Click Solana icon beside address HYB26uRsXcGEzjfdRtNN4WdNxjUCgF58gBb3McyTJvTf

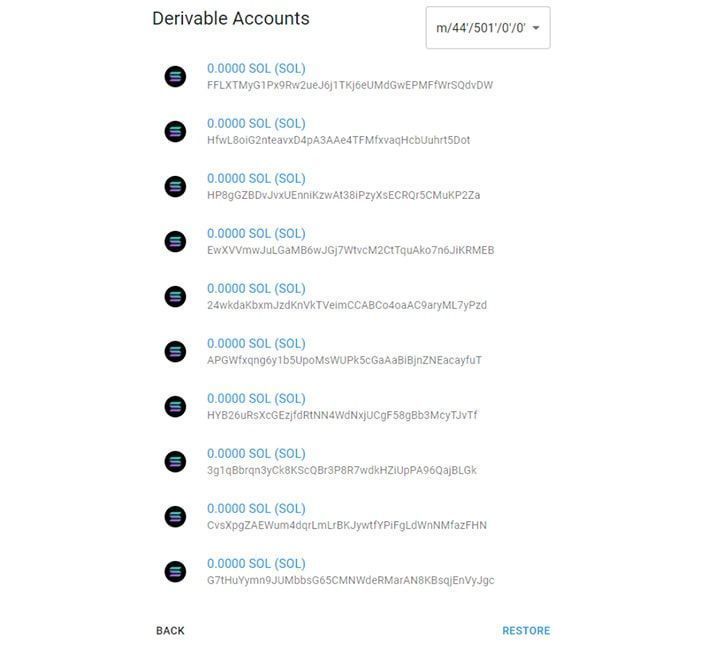click(175, 406)
